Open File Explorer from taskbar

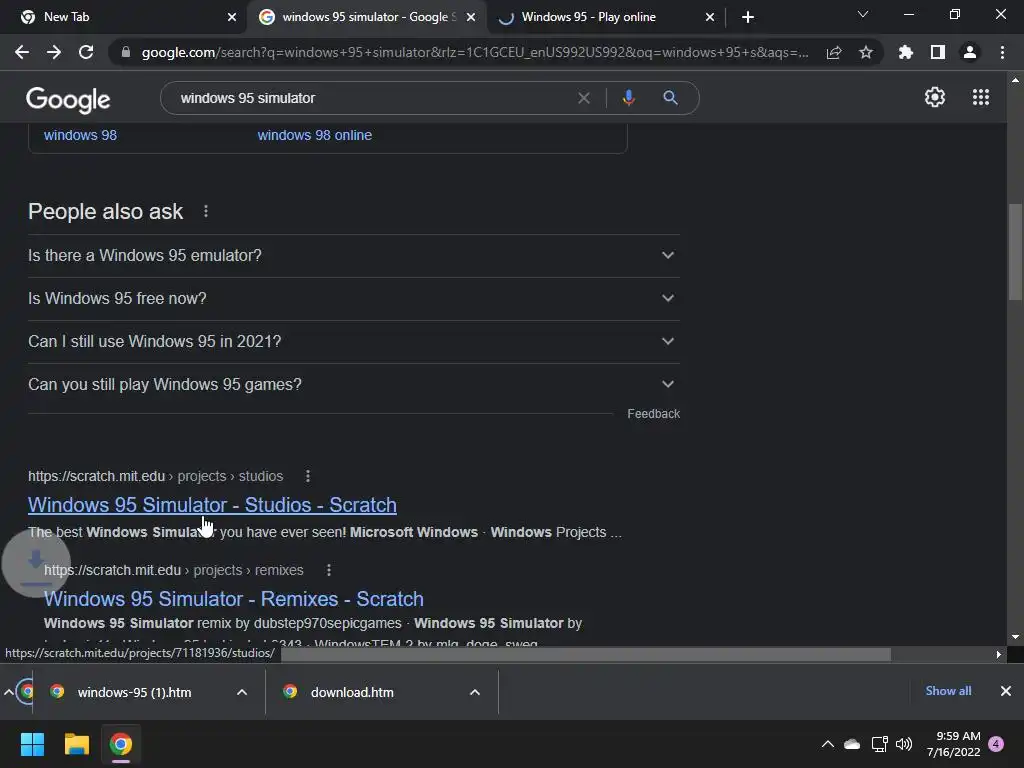click(x=76, y=744)
